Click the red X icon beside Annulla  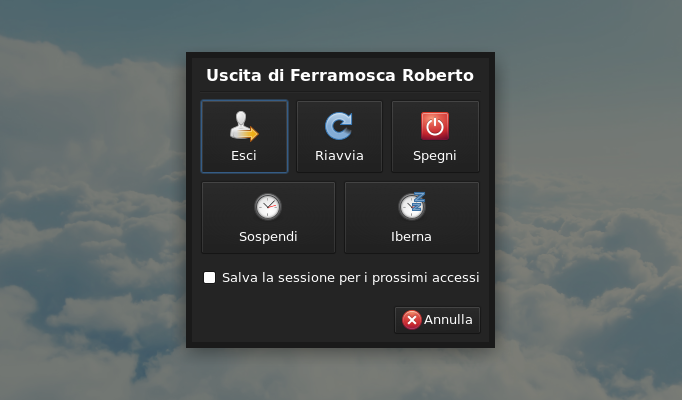[x=412, y=320]
